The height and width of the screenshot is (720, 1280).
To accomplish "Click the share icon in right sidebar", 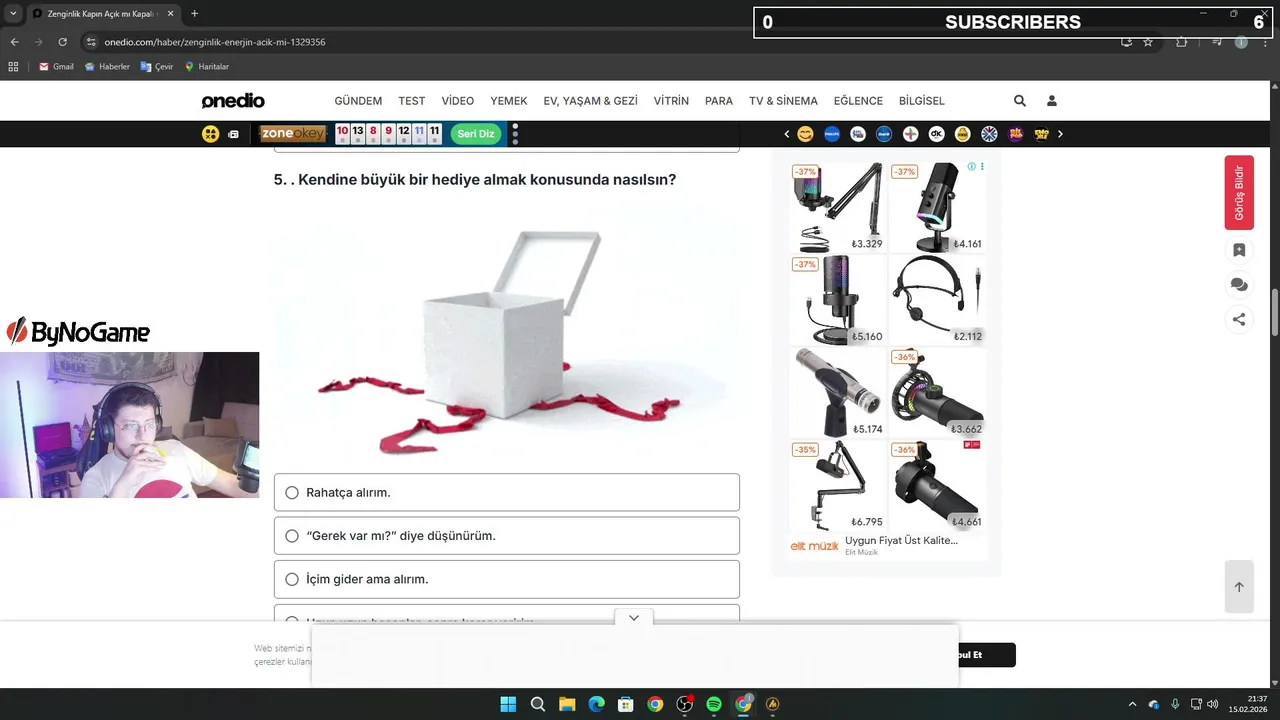I will [x=1239, y=320].
